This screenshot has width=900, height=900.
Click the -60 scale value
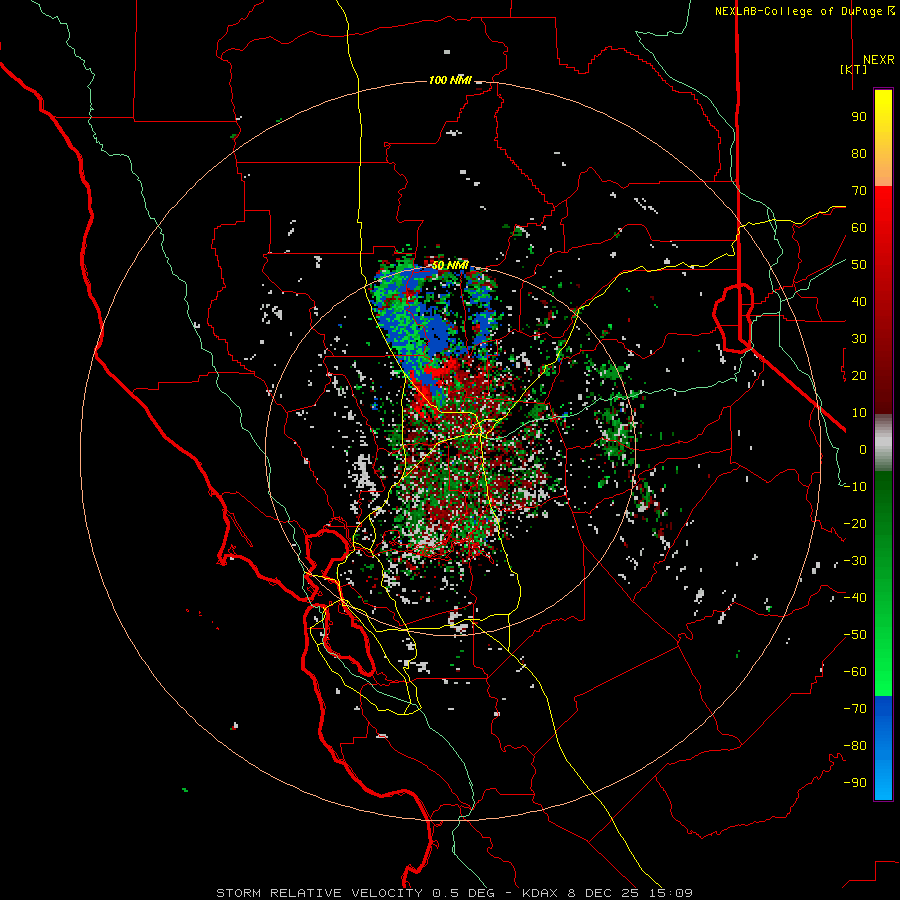coord(855,672)
